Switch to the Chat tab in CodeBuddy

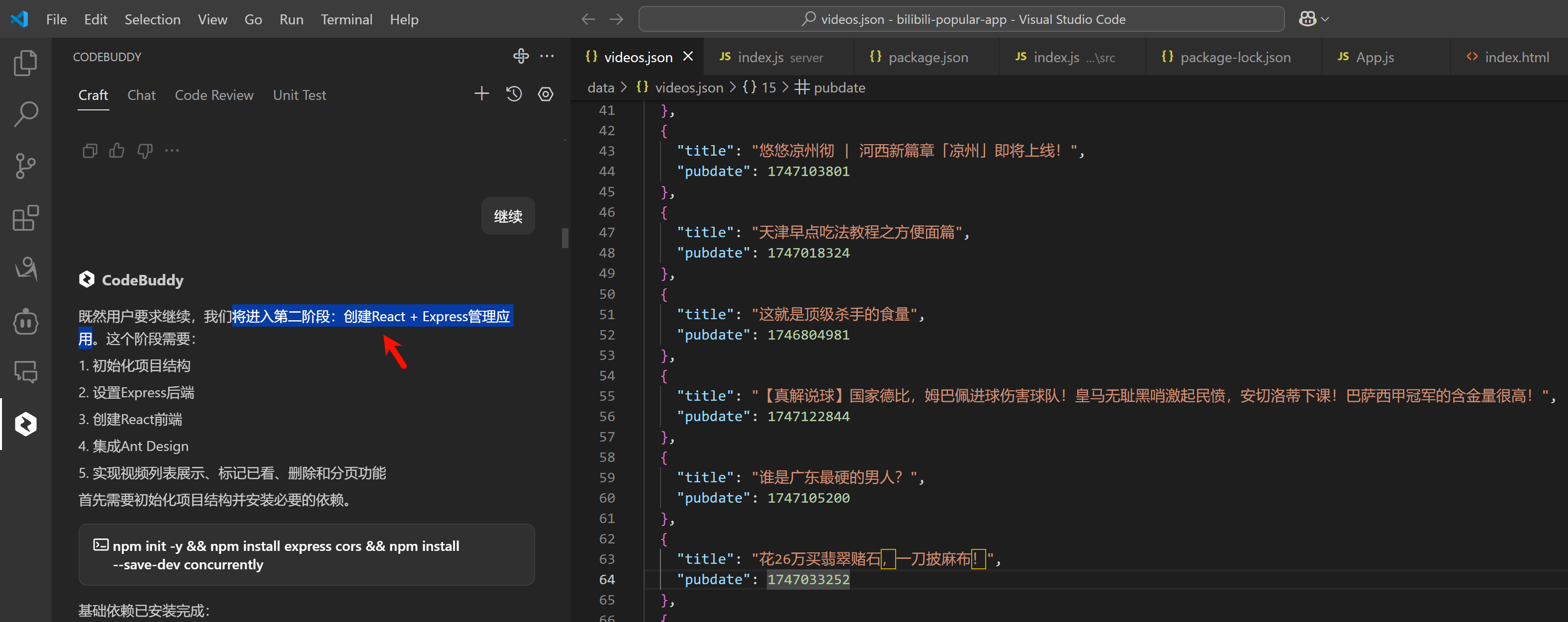[x=141, y=95]
